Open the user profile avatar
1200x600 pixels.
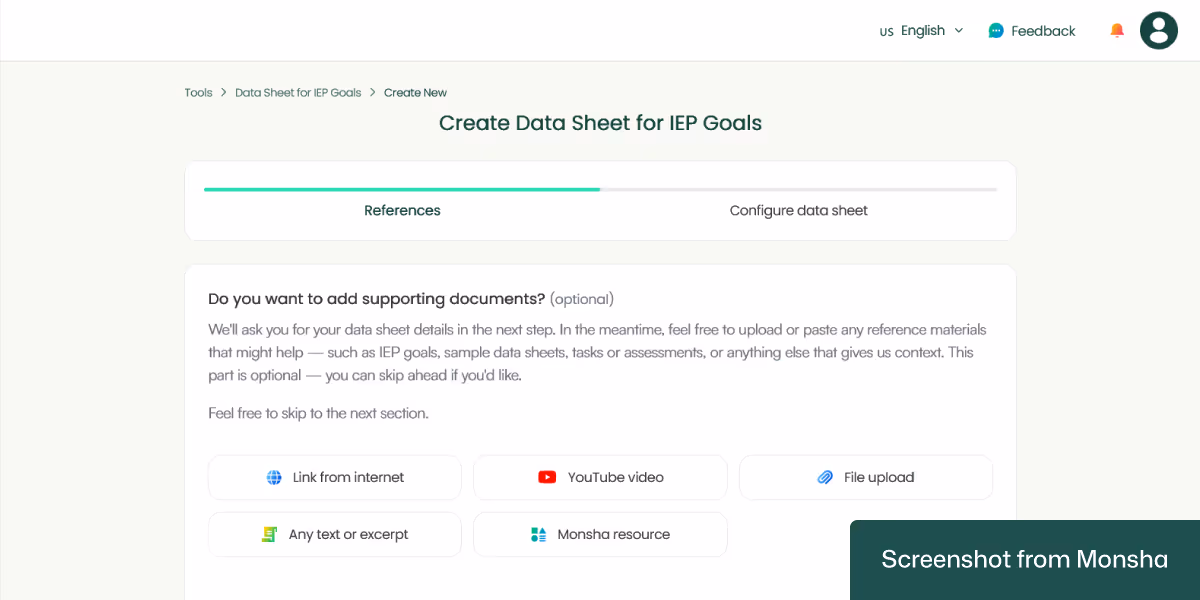1159,30
